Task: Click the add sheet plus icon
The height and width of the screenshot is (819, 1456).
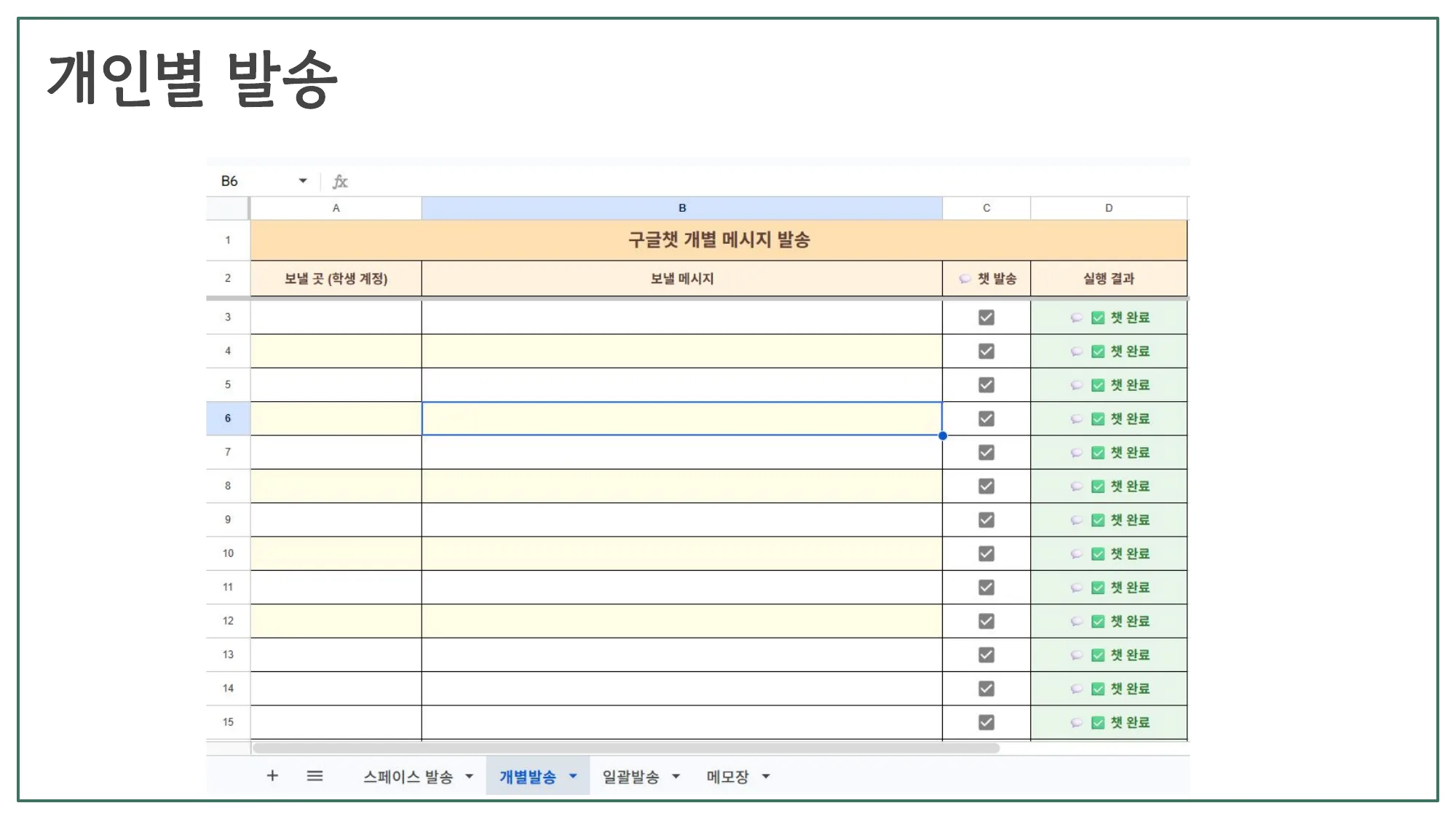Action: [272, 776]
